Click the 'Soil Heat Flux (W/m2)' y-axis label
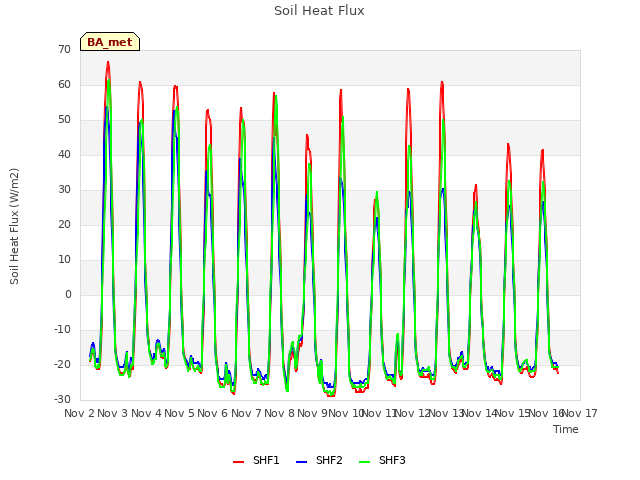The height and width of the screenshot is (480, 640). click(14, 226)
